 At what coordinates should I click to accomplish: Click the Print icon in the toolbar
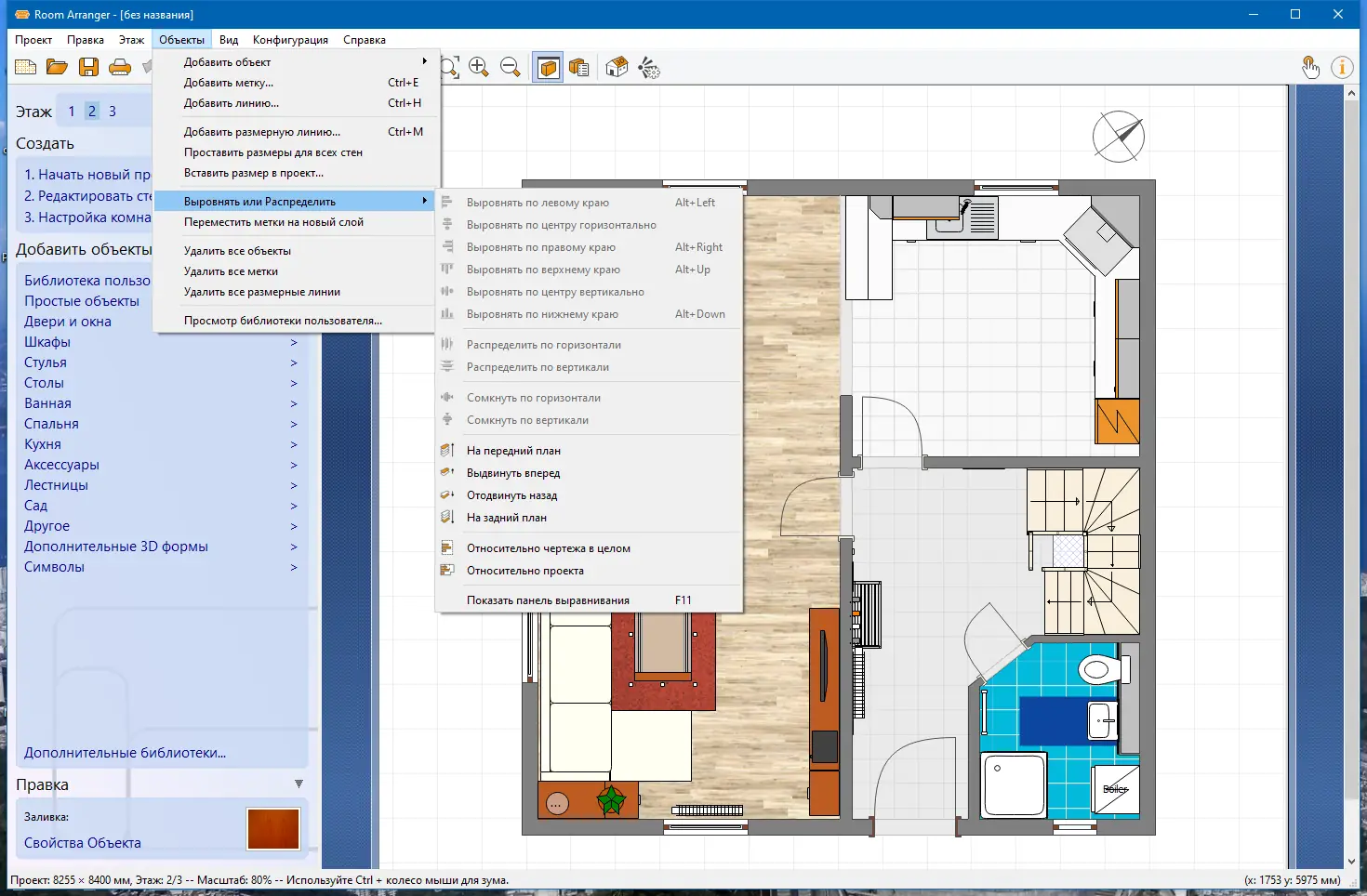click(x=120, y=67)
